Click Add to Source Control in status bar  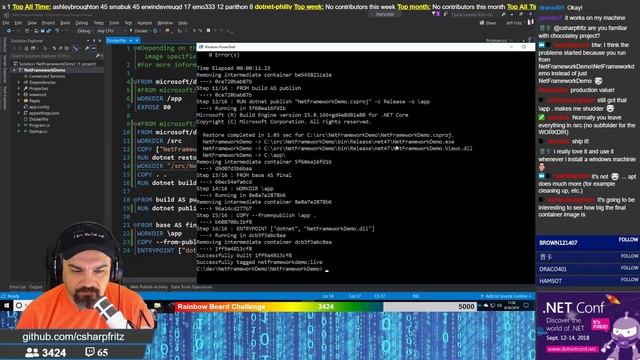(507, 296)
